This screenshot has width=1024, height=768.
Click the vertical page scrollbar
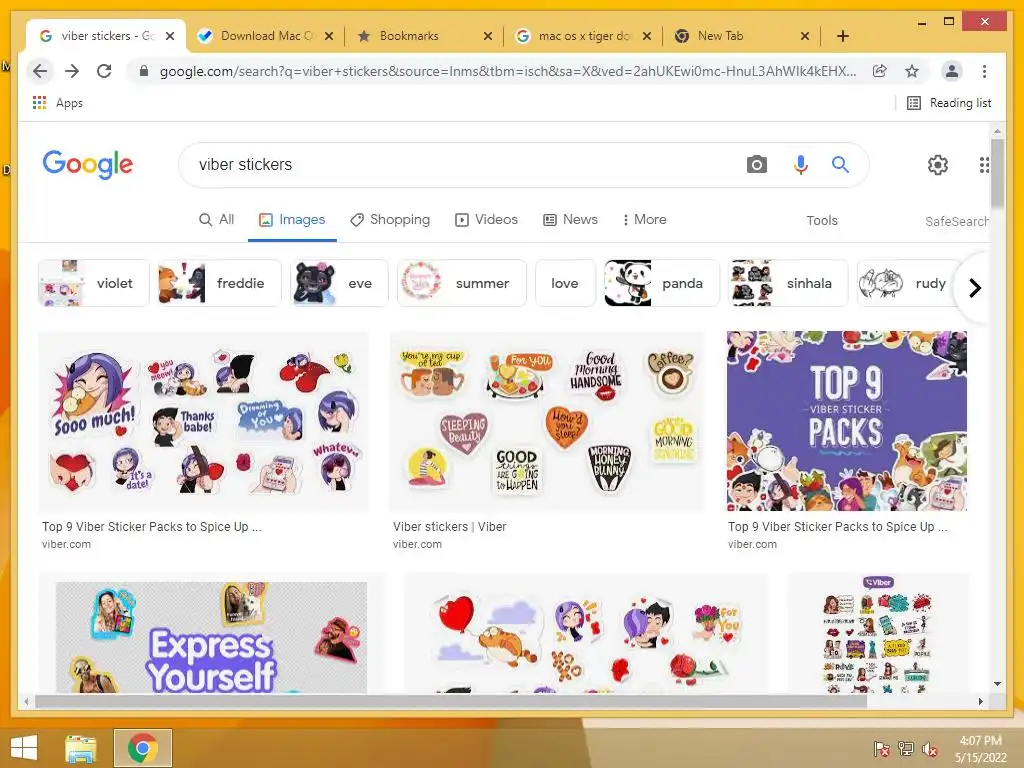point(997,172)
